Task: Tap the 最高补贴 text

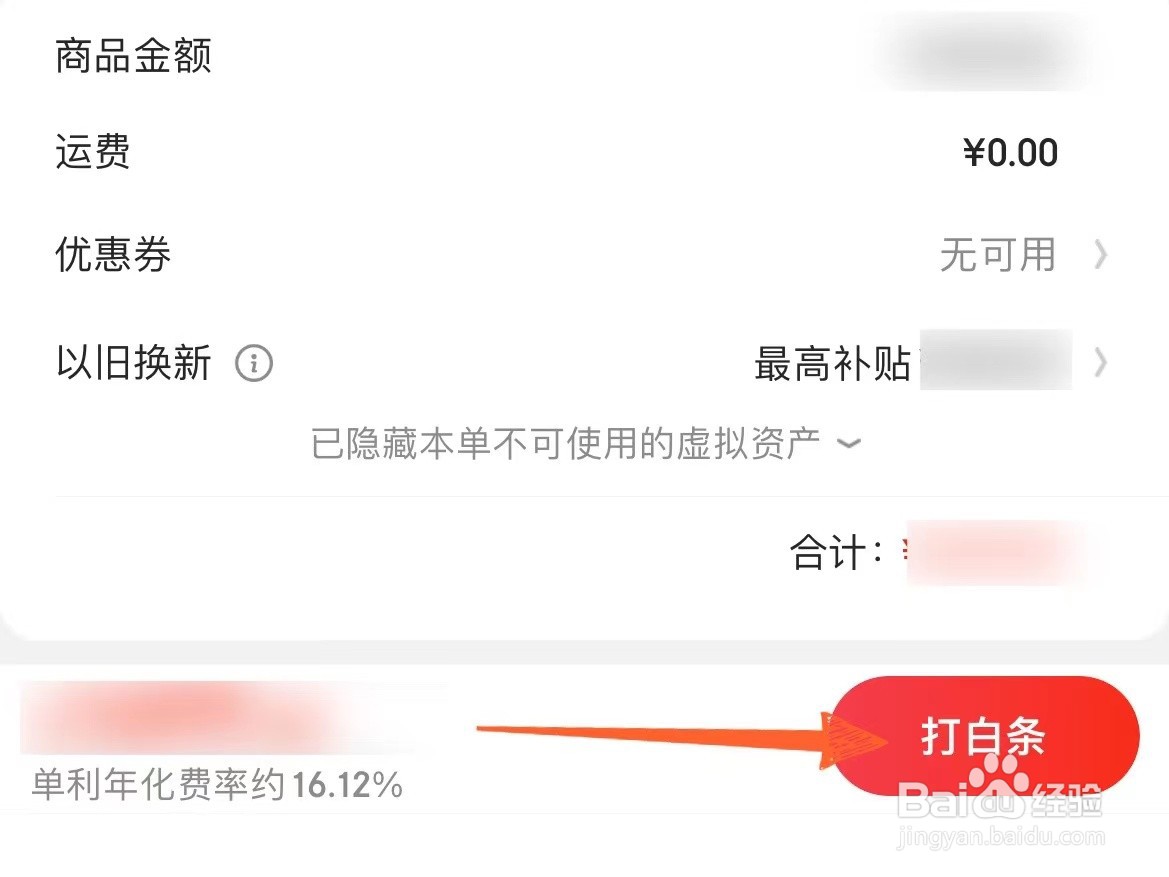Action: click(x=832, y=363)
